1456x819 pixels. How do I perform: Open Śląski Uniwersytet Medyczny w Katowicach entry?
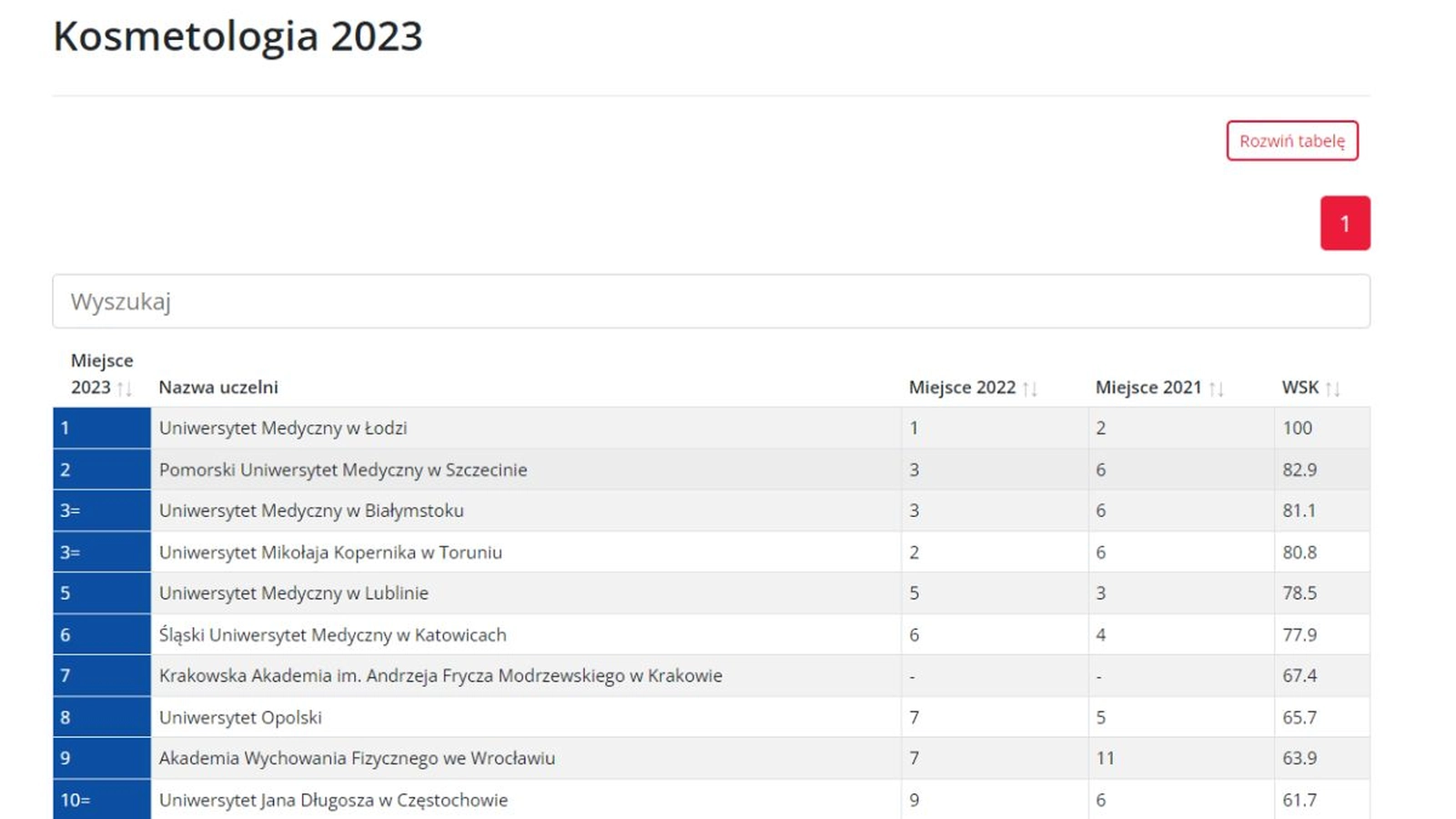point(333,635)
